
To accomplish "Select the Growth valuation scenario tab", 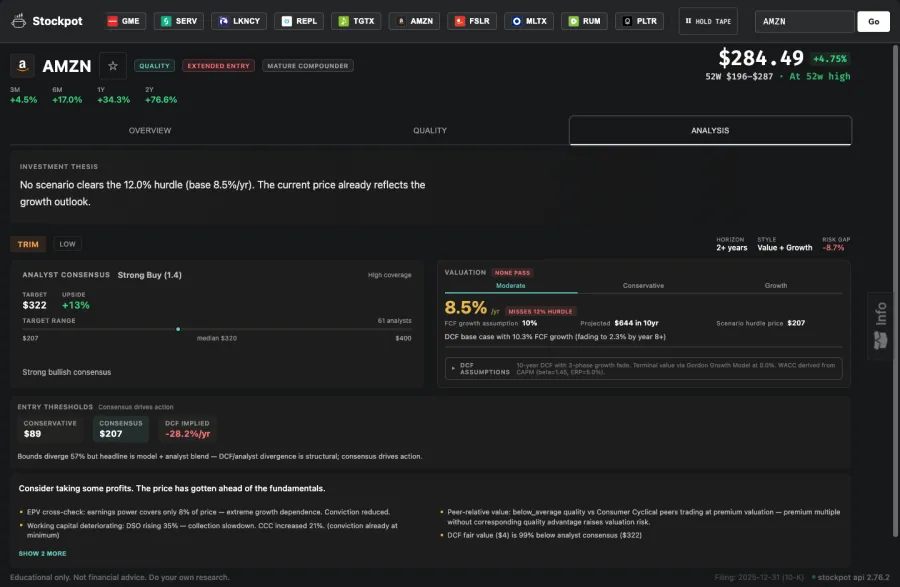I will (x=775, y=286).
